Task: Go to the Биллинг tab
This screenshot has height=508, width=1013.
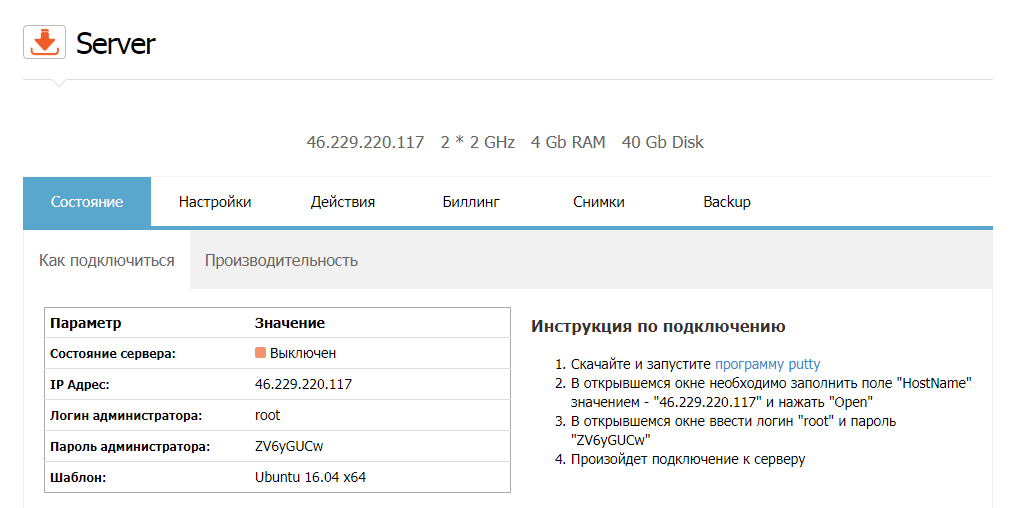Action: pyautogui.click(x=471, y=202)
